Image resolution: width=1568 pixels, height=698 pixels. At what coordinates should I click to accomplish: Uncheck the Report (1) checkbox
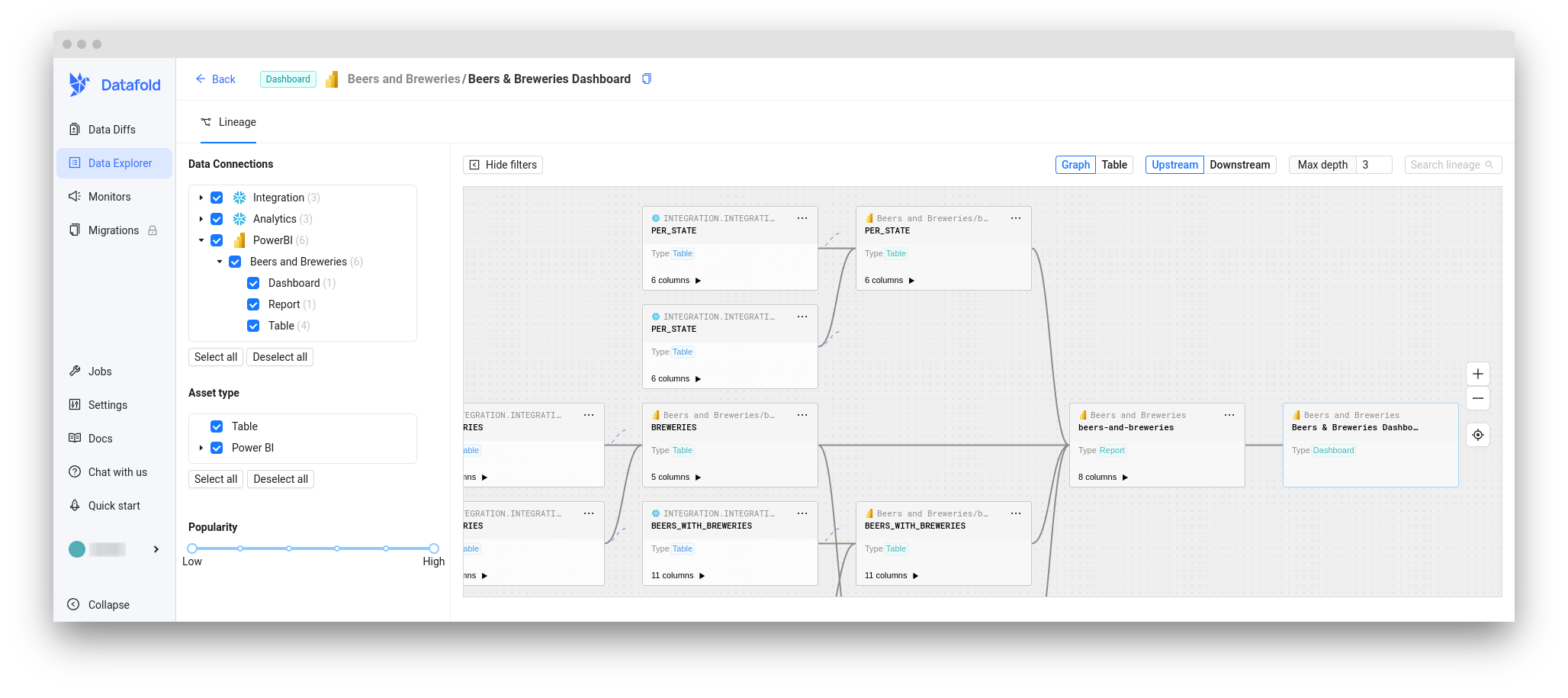coord(253,304)
